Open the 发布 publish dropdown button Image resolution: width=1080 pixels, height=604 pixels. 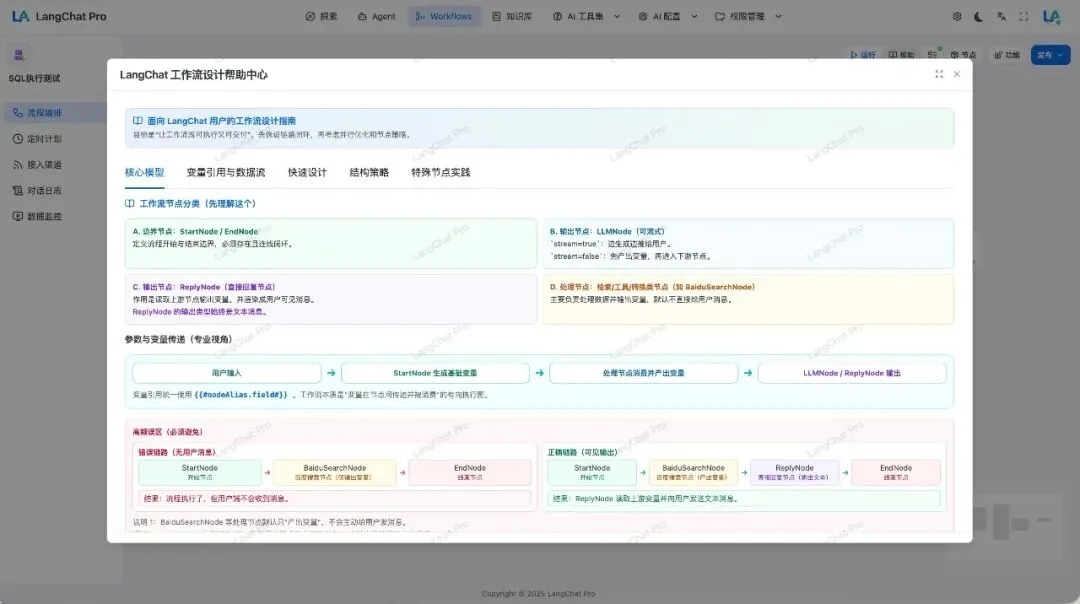(x=1050, y=54)
